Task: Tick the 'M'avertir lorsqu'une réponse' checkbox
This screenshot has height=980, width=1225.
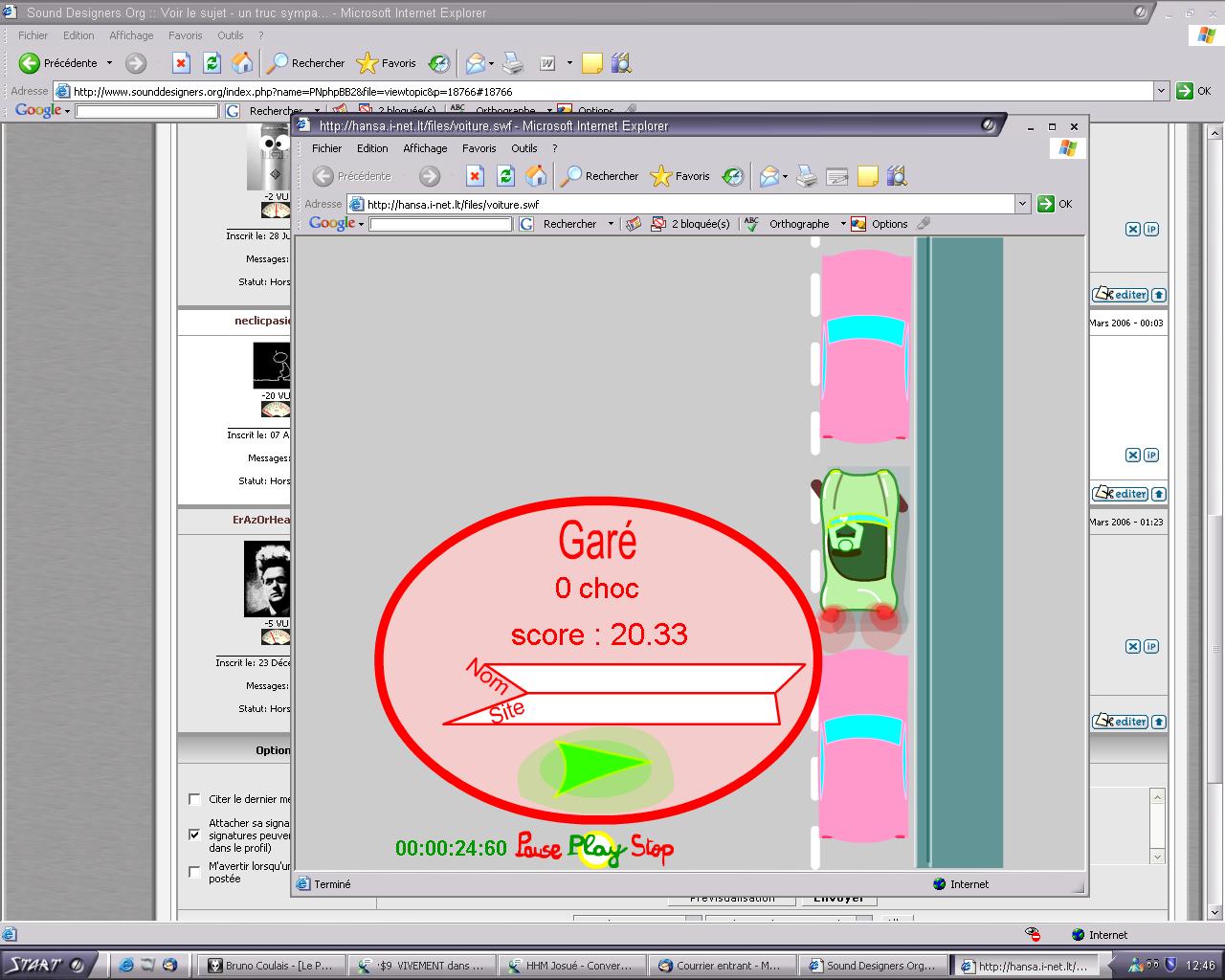Action: (195, 872)
